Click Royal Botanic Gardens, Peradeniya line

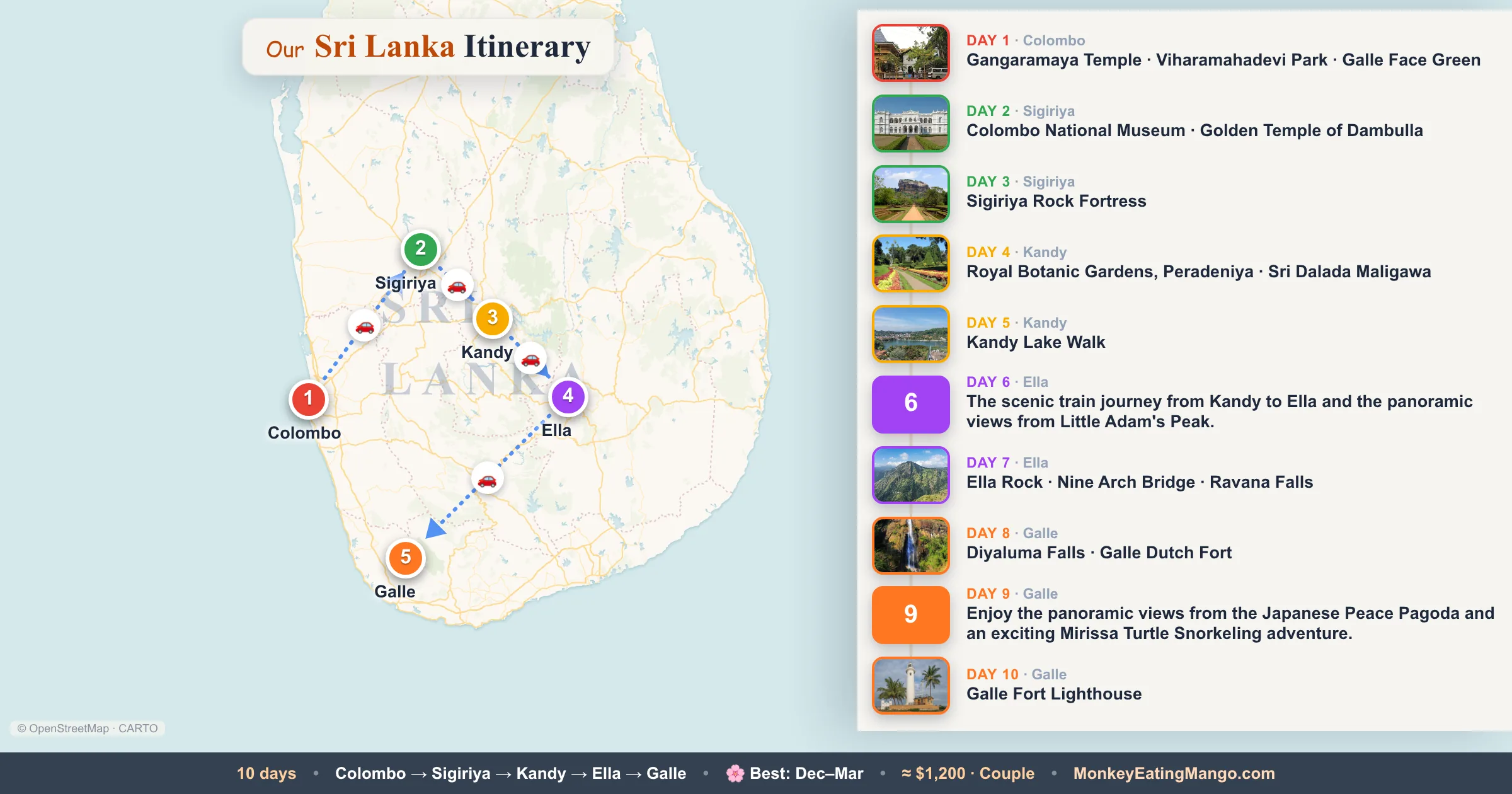[1199, 272]
